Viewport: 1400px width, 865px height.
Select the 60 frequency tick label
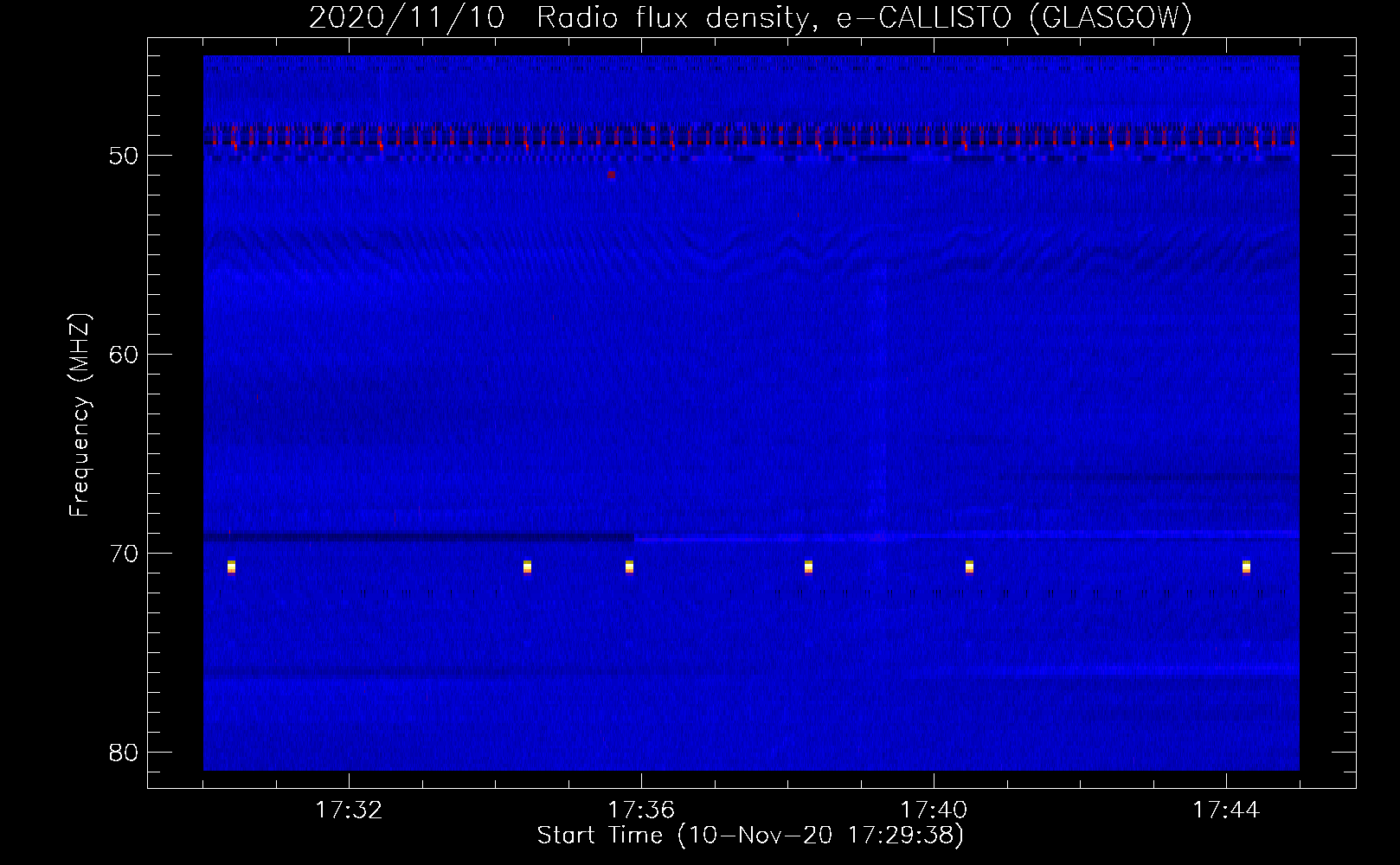point(124,355)
